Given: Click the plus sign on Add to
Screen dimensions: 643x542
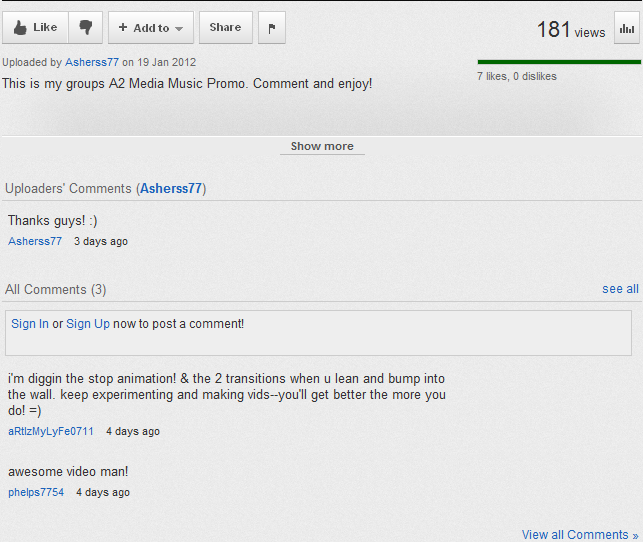Looking at the screenshot, I should point(123,27).
